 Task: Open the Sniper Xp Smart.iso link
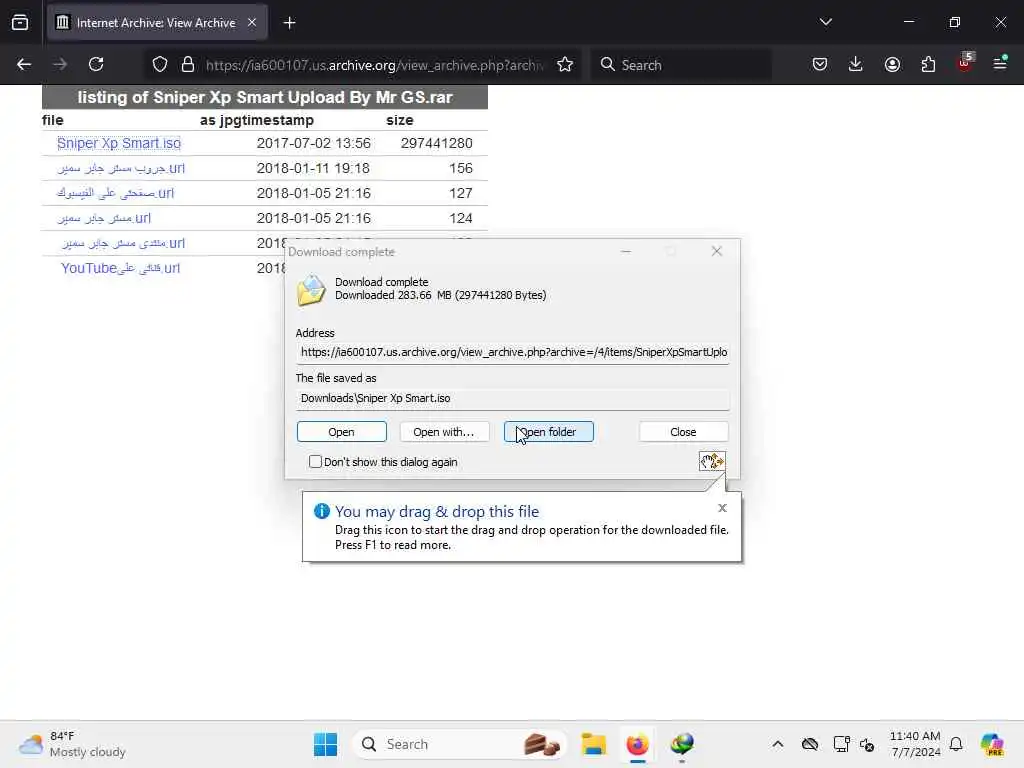tap(119, 143)
